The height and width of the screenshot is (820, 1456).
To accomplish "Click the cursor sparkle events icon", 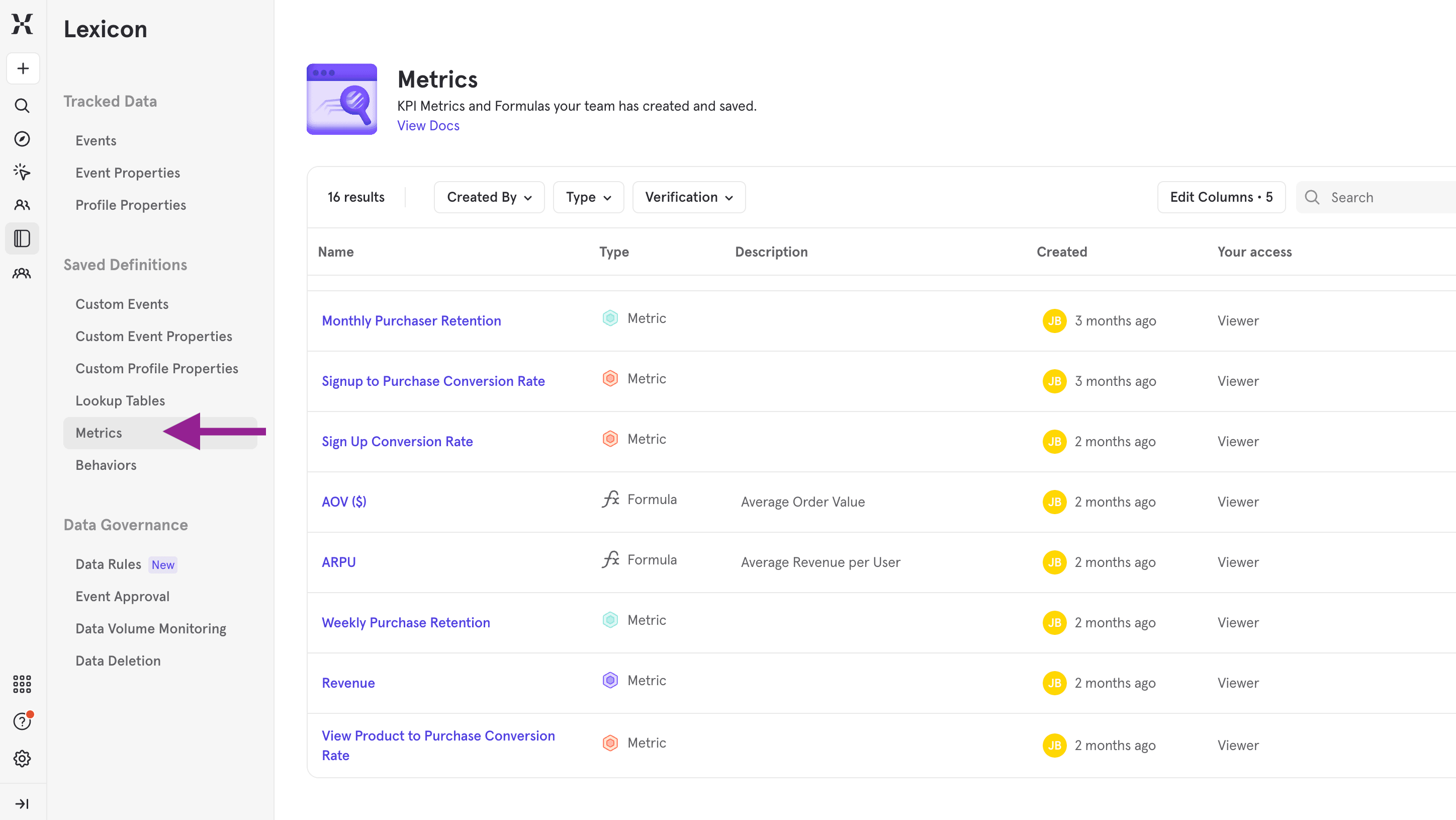I will pos(22,172).
